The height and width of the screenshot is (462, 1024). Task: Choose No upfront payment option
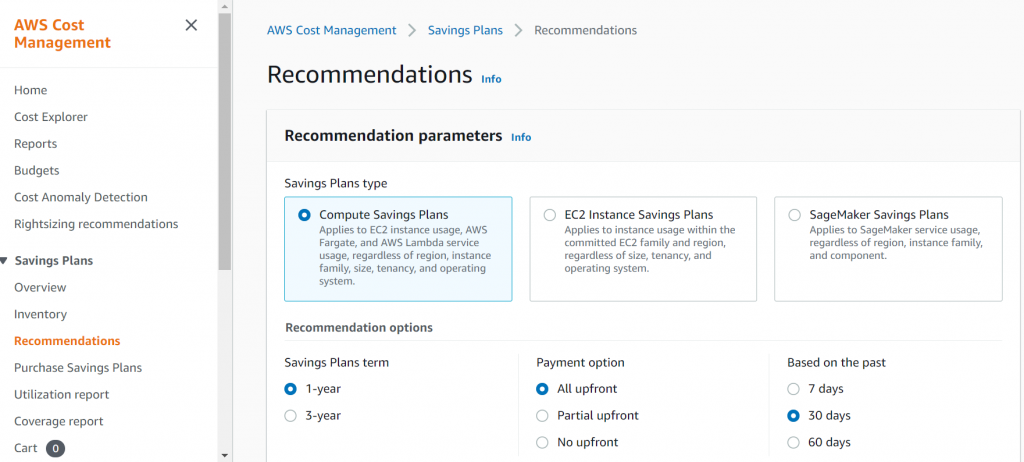pyautogui.click(x=543, y=442)
